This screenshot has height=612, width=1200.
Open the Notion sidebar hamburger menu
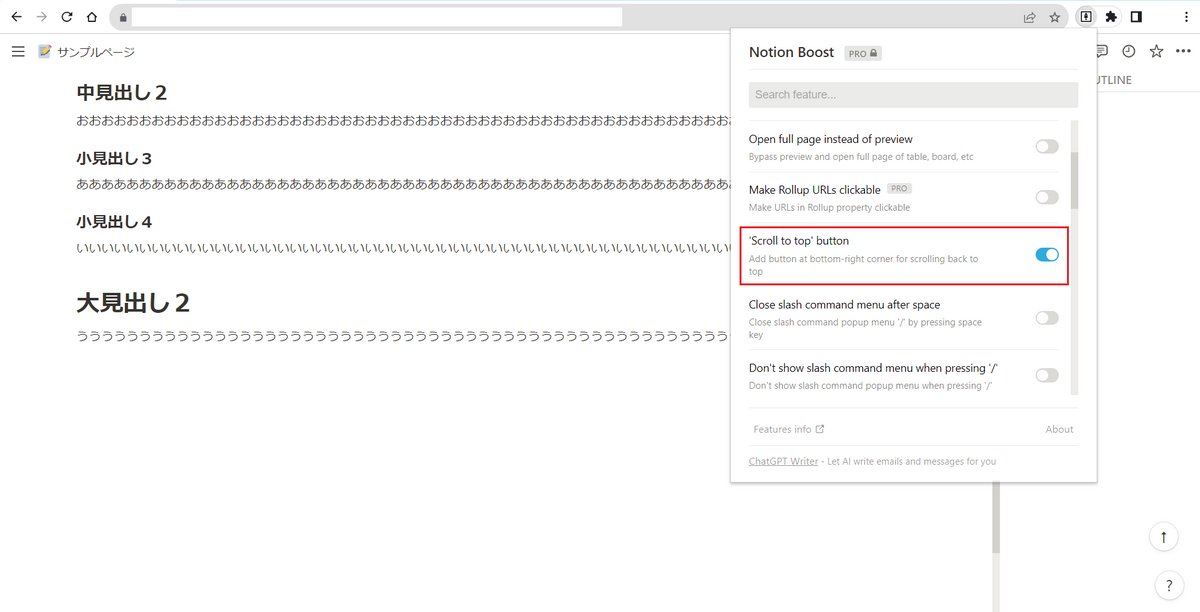[18, 51]
